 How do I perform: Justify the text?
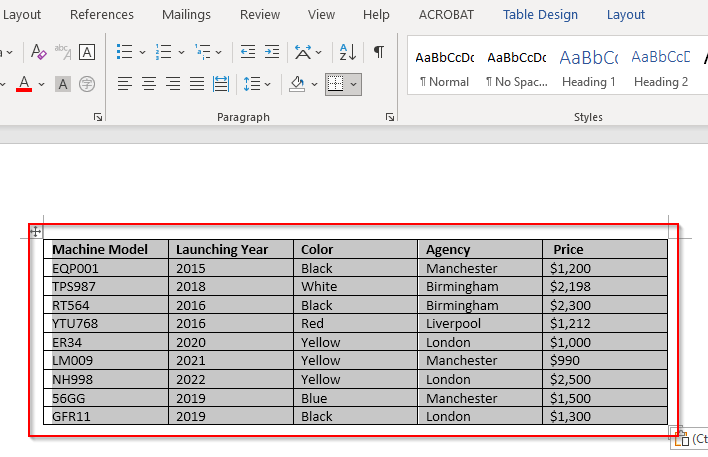(x=197, y=84)
